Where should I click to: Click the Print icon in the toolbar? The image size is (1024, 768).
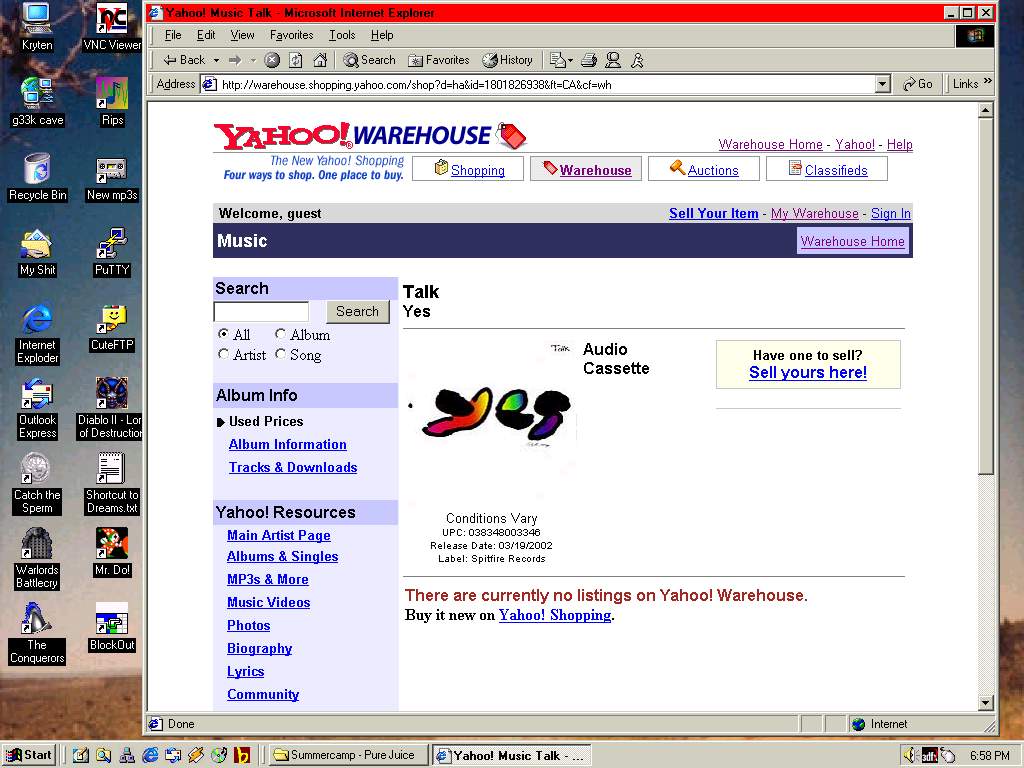coord(589,60)
